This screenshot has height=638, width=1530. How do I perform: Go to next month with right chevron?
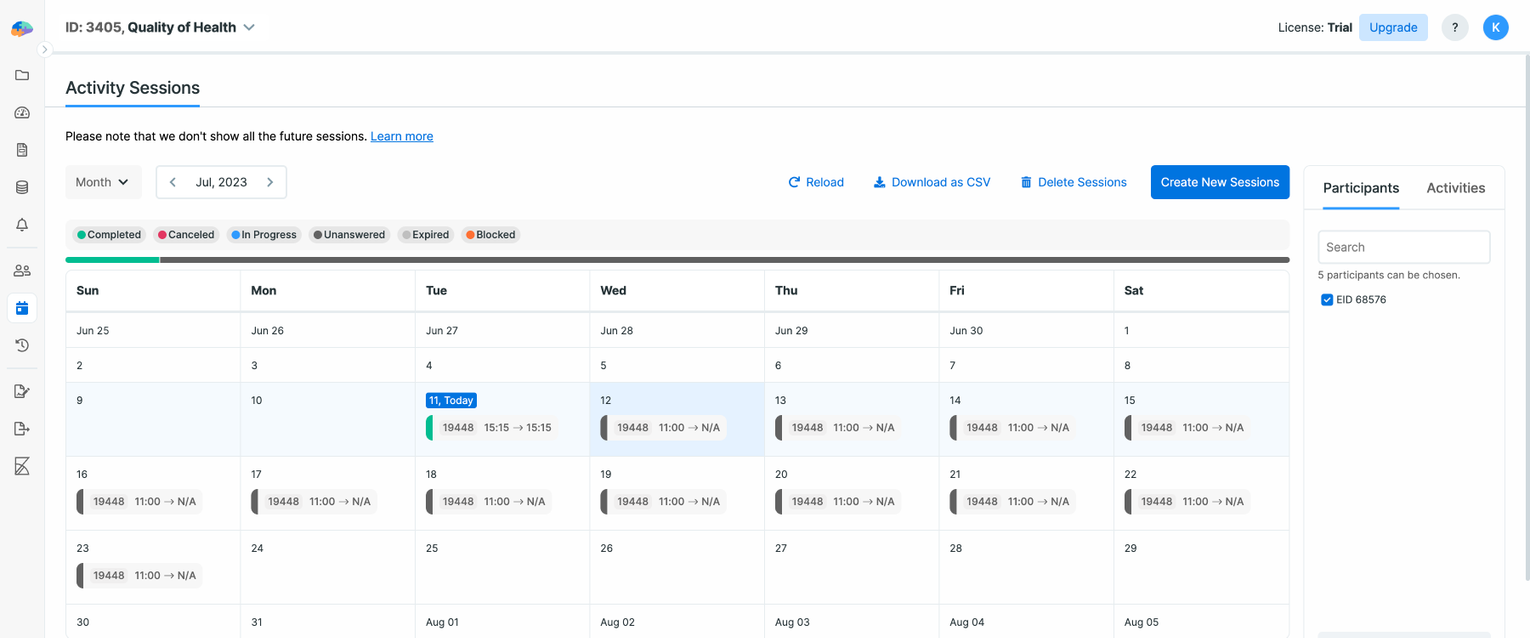coord(270,182)
